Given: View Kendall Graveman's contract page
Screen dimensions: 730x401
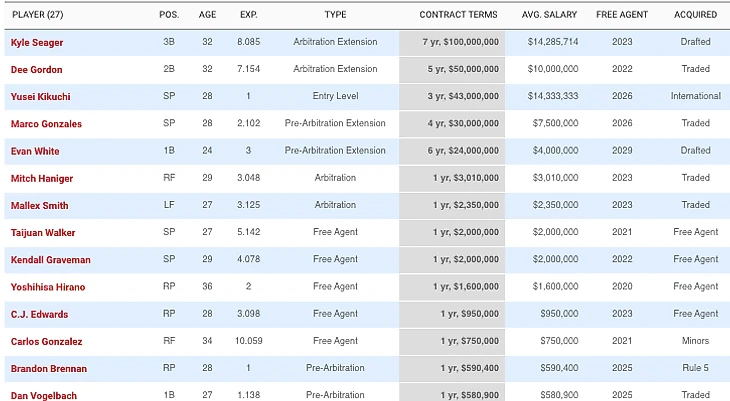Looking at the screenshot, I should (50, 260).
